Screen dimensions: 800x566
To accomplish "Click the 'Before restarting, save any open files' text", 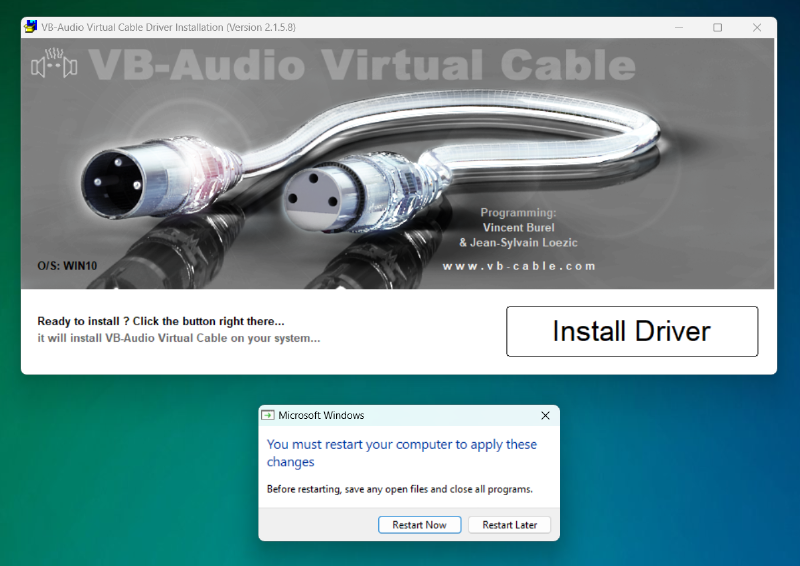I will click(x=399, y=489).
